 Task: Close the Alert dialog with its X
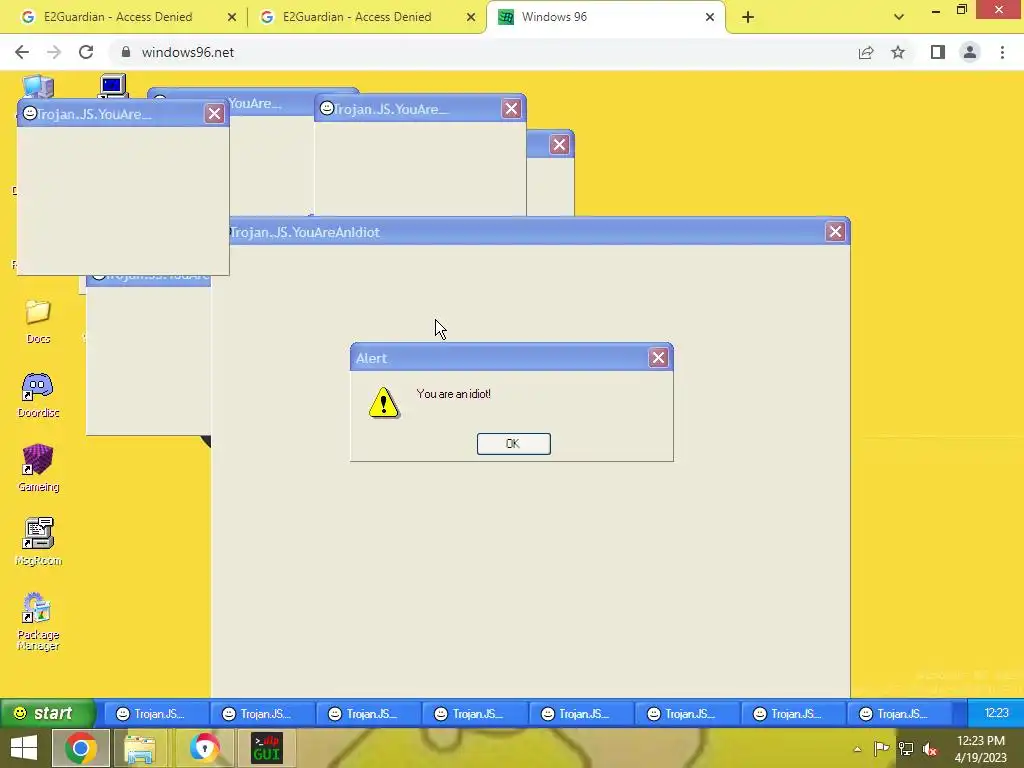coord(658,357)
